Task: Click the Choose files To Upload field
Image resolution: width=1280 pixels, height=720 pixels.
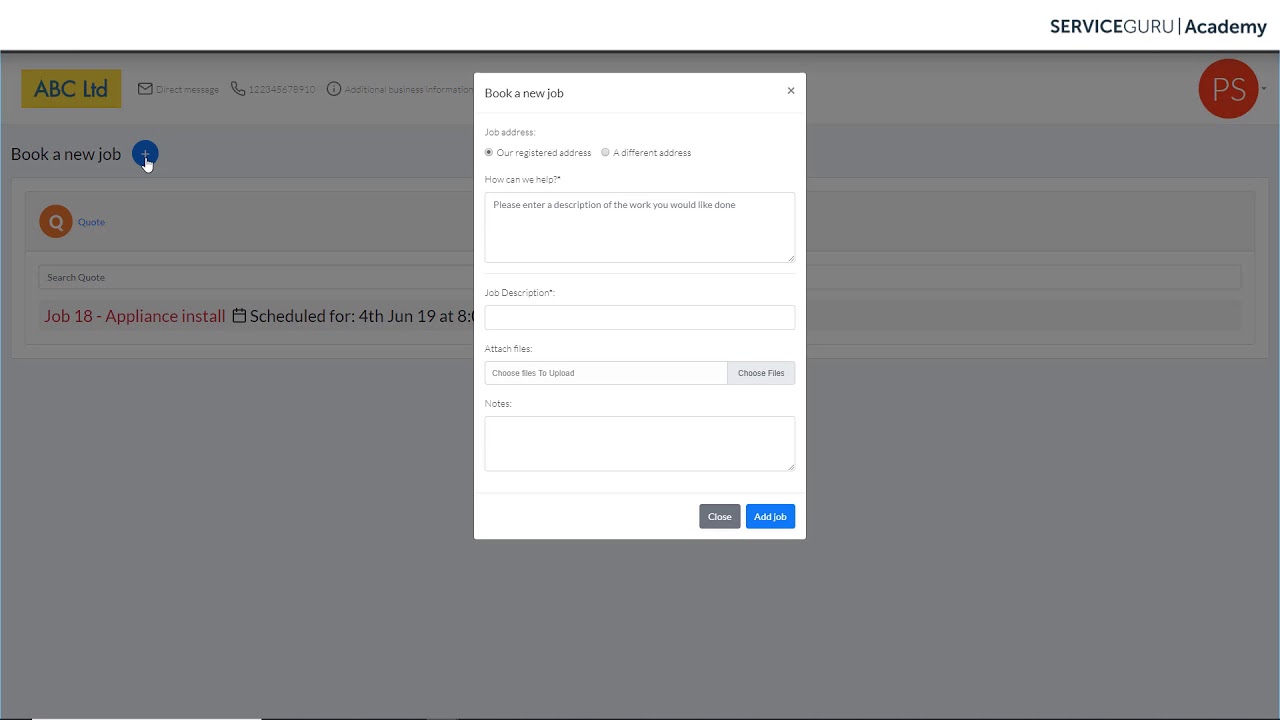Action: pyautogui.click(x=606, y=373)
